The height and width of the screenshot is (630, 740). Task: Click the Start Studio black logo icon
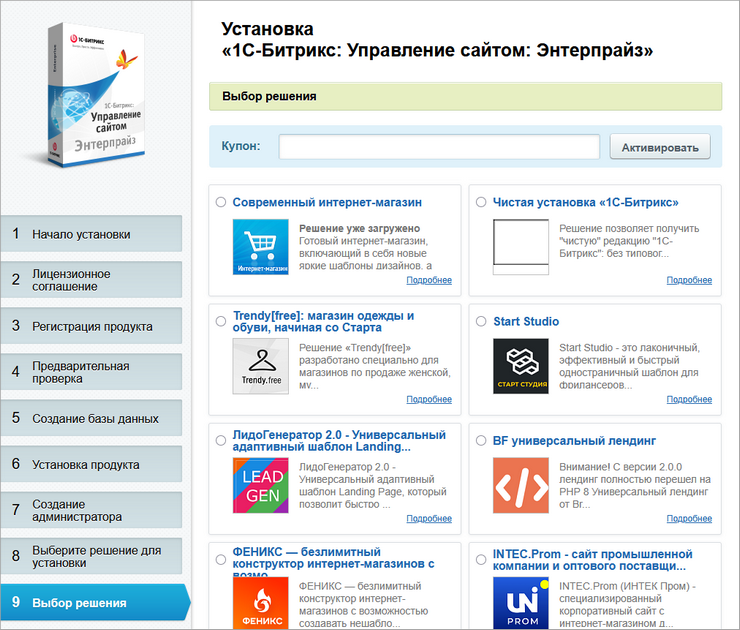coord(521,366)
